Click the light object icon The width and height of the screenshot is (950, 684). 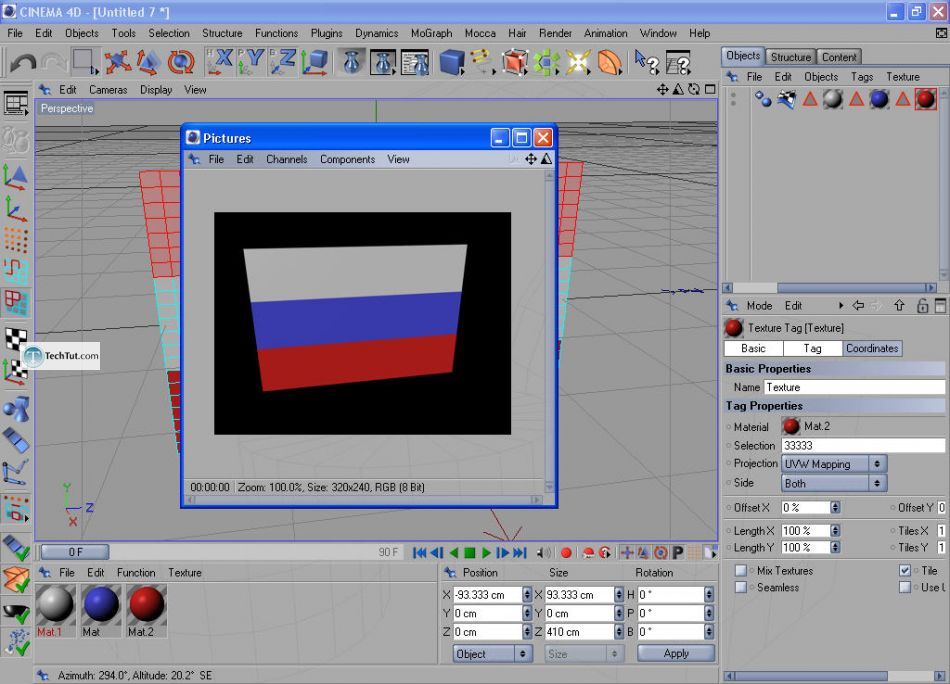578,62
